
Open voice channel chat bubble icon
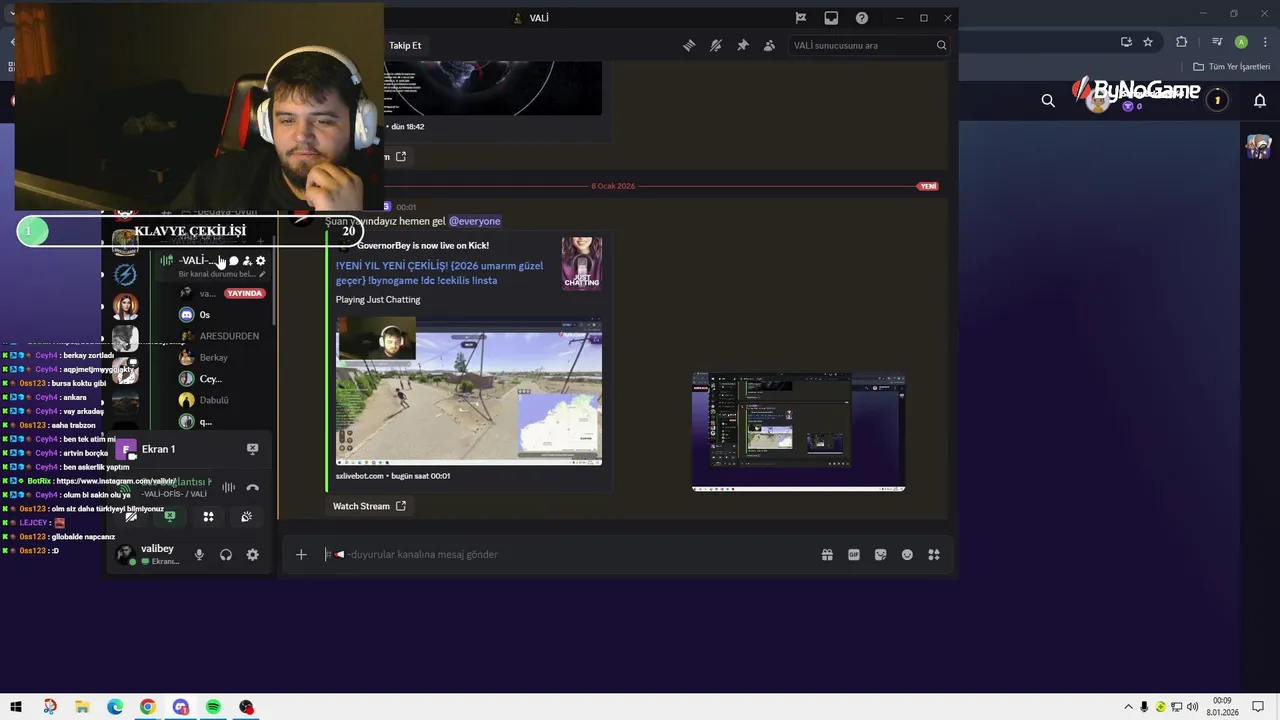234,261
